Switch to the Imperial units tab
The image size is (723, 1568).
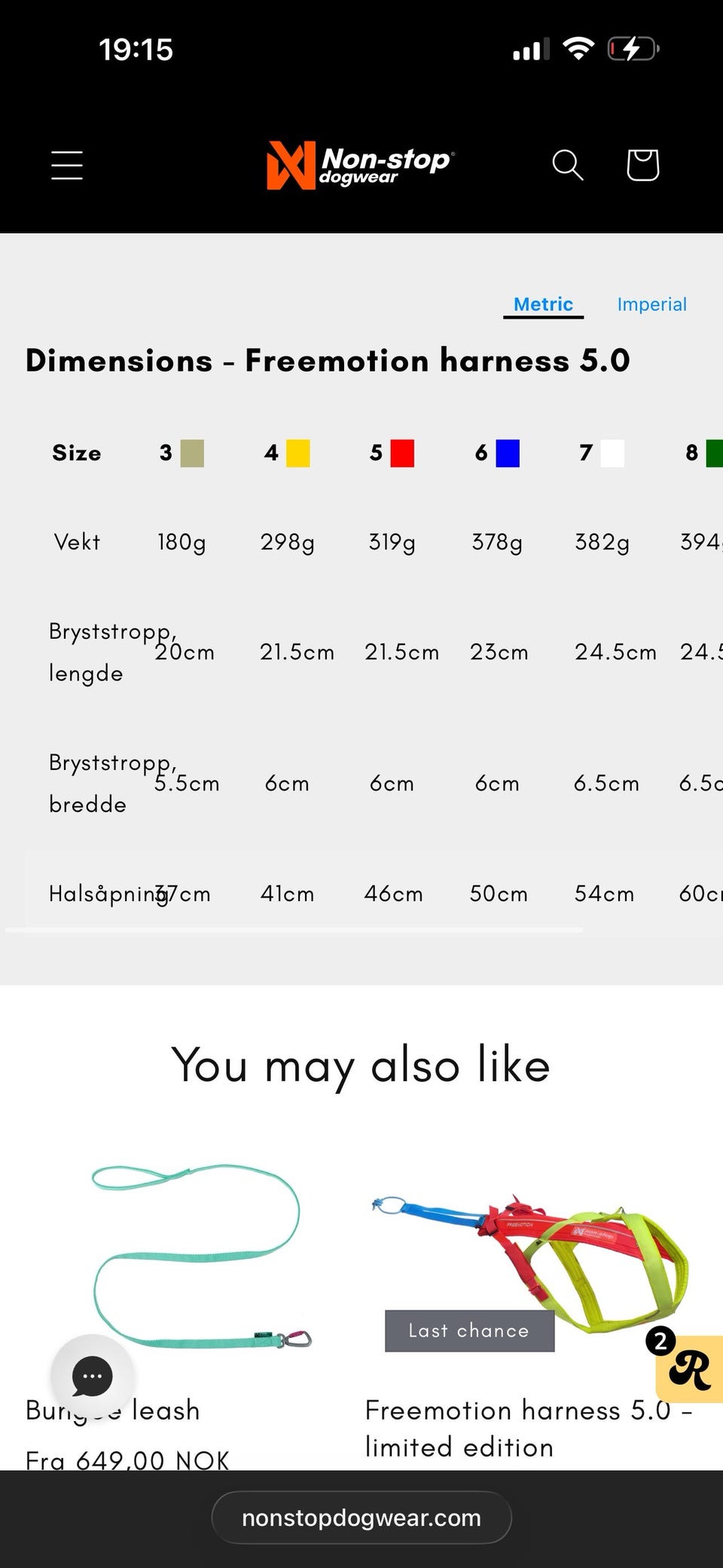click(651, 304)
